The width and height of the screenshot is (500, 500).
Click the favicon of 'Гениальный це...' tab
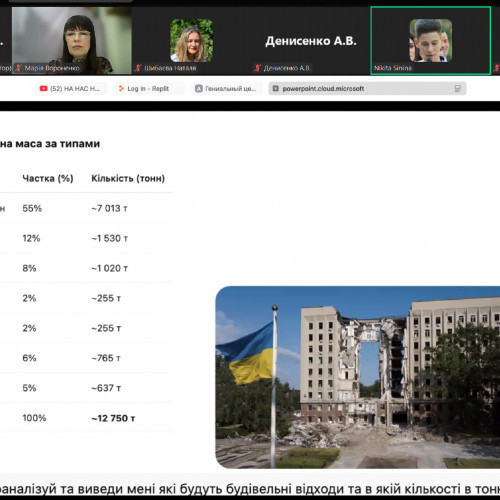(199, 89)
